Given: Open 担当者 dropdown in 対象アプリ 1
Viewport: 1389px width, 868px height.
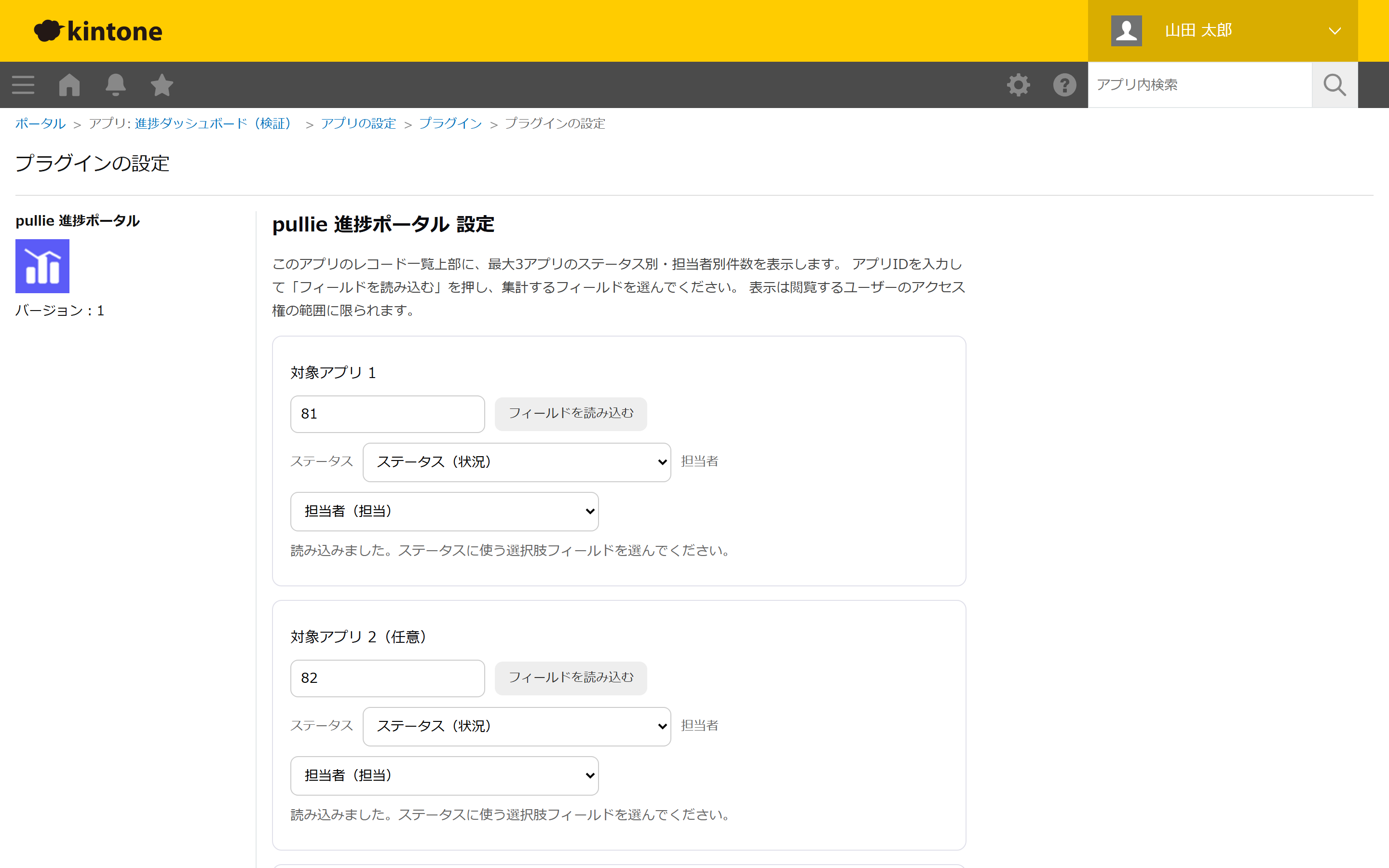Looking at the screenshot, I should (x=444, y=511).
